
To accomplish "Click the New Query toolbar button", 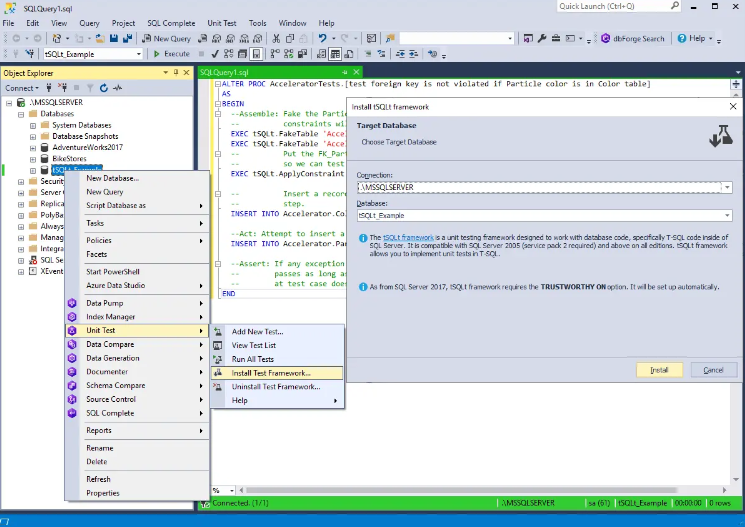I will click(x=167, y=38).
